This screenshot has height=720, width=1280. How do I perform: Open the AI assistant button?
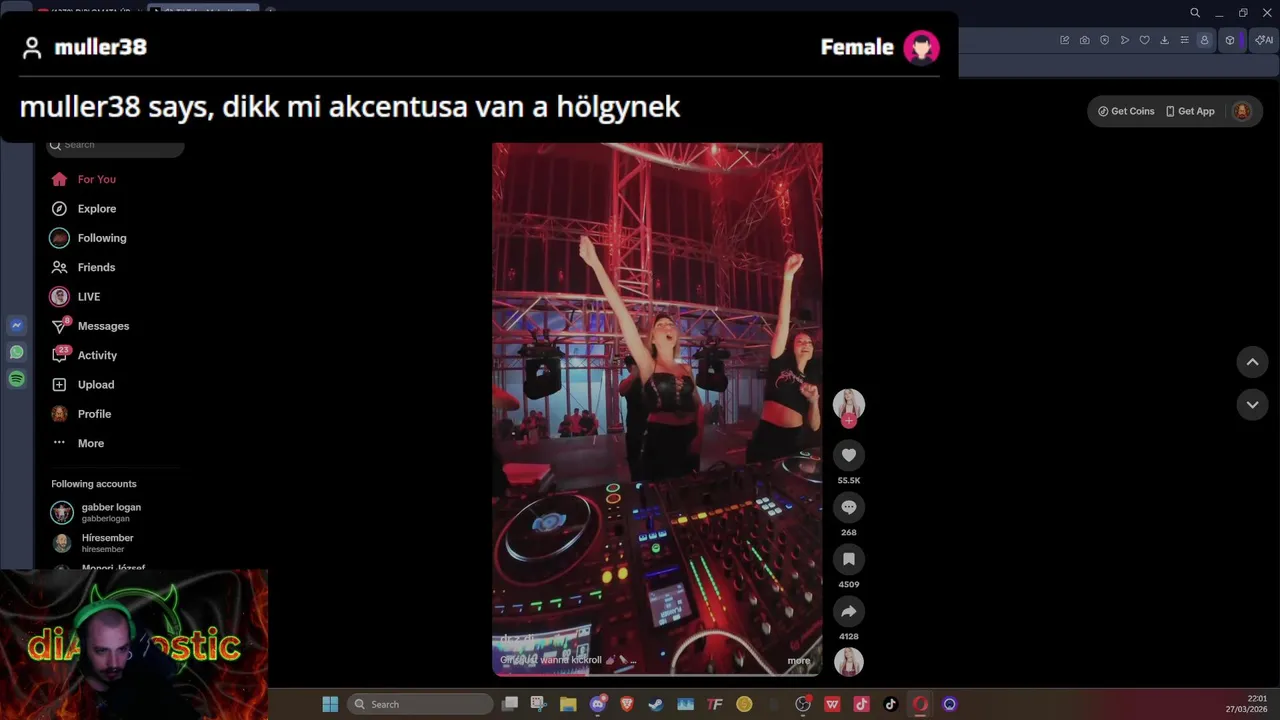tap(1264, 40)
